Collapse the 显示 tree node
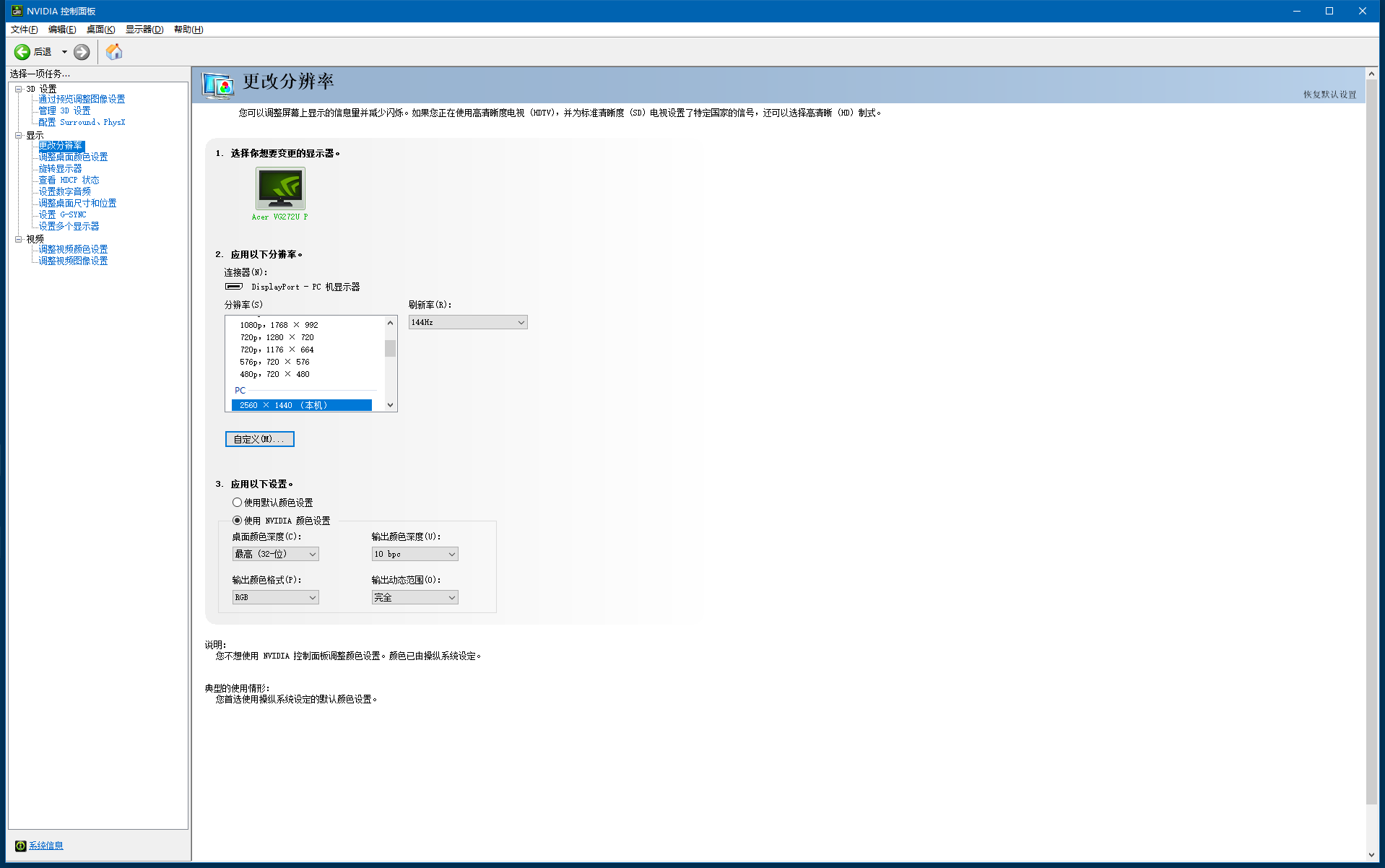The image size is (1385, 868). point(19,135)
